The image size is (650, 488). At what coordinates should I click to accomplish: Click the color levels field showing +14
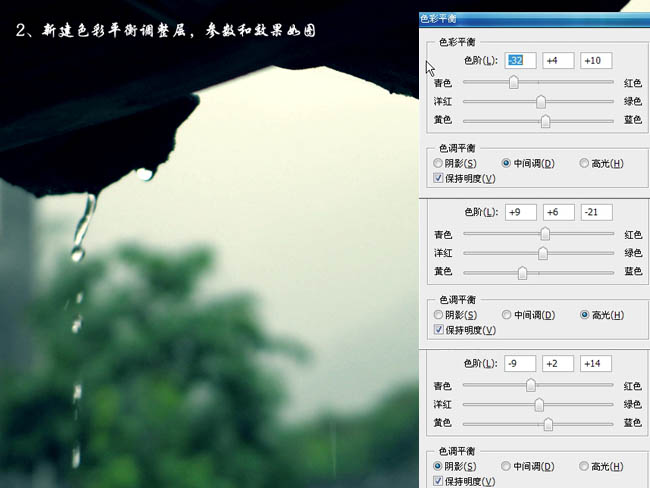click(x=595, y=363)
